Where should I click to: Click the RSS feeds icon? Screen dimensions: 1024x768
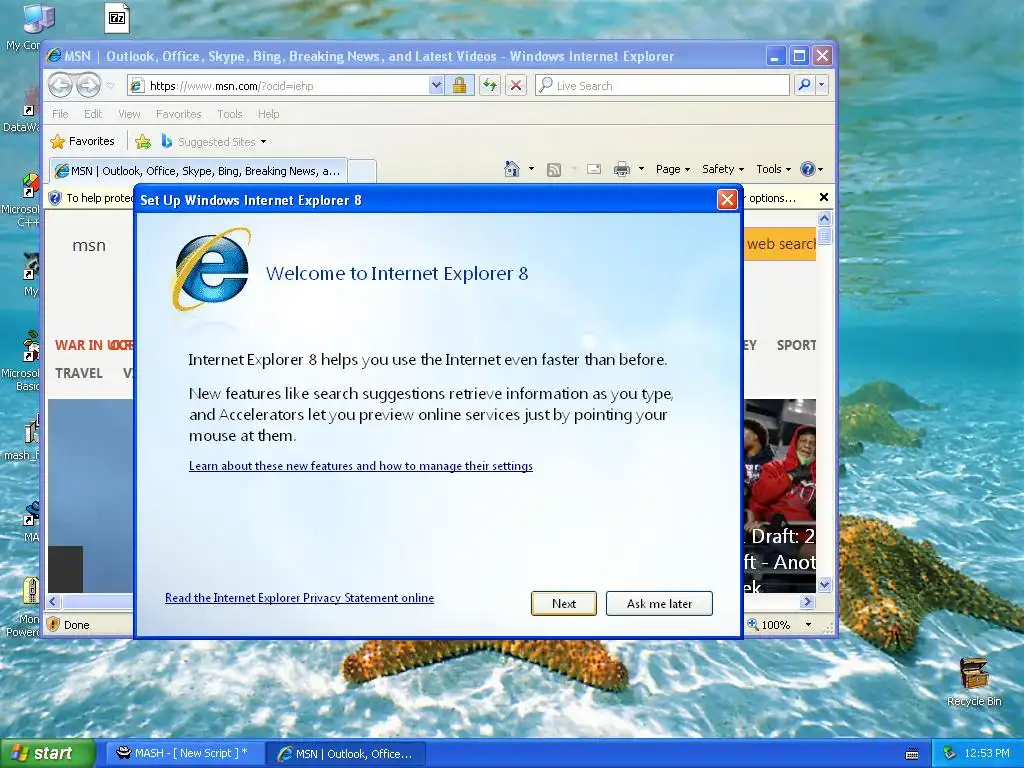point(554,170)
